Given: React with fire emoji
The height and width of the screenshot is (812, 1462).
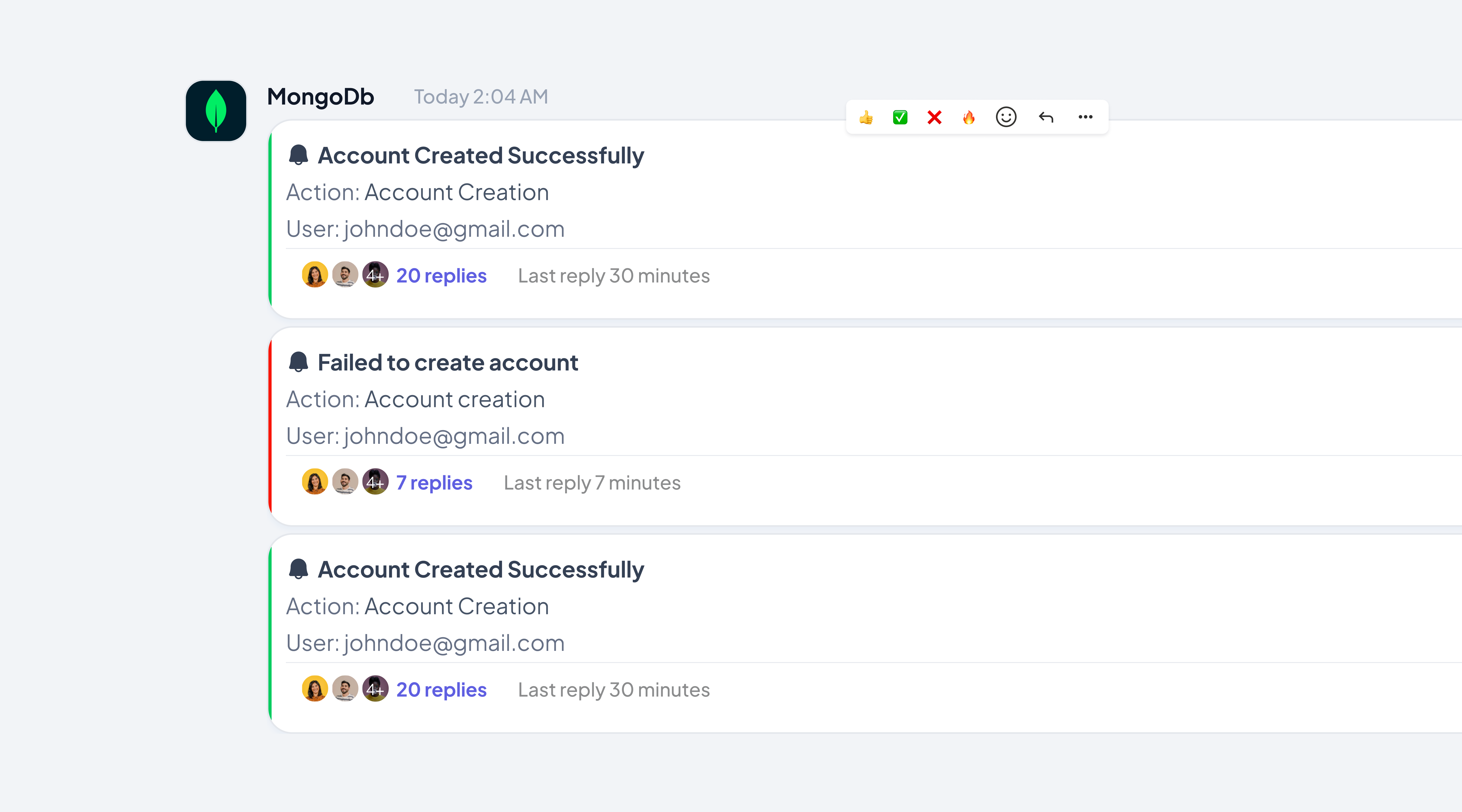Looking at the screenshot, I should click(x=969, y=117).
